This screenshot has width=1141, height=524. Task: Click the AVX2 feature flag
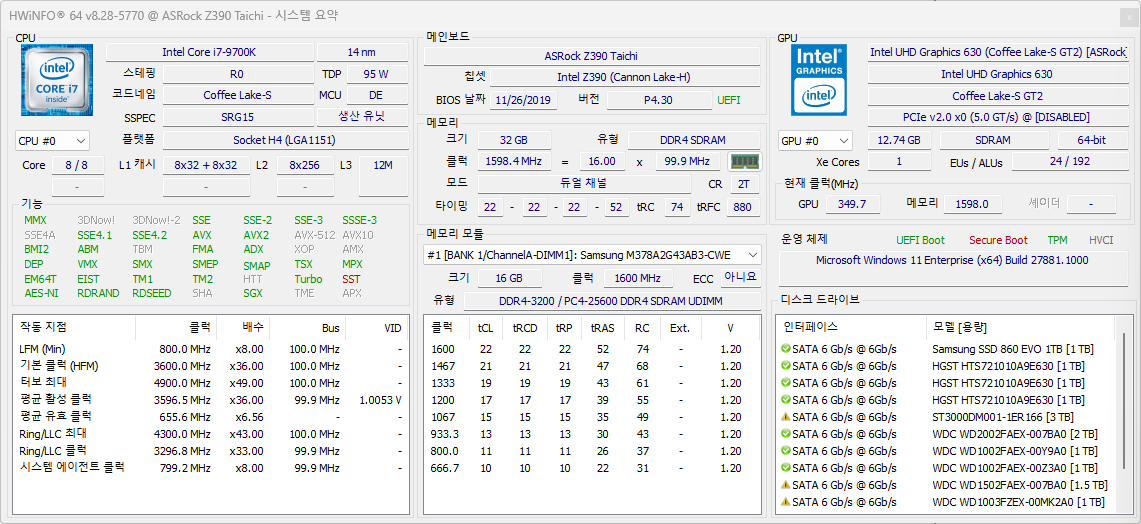255,235
